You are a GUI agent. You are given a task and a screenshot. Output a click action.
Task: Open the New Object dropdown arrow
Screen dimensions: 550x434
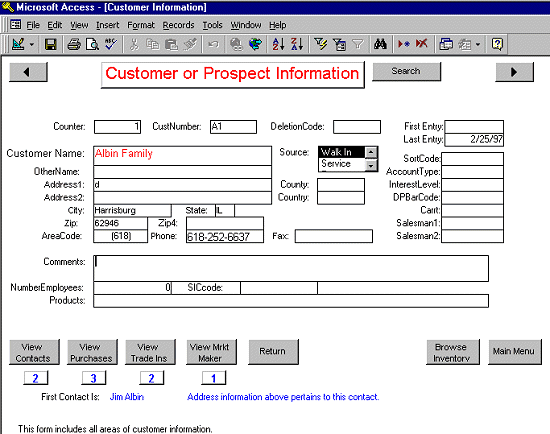click(478, 45)
